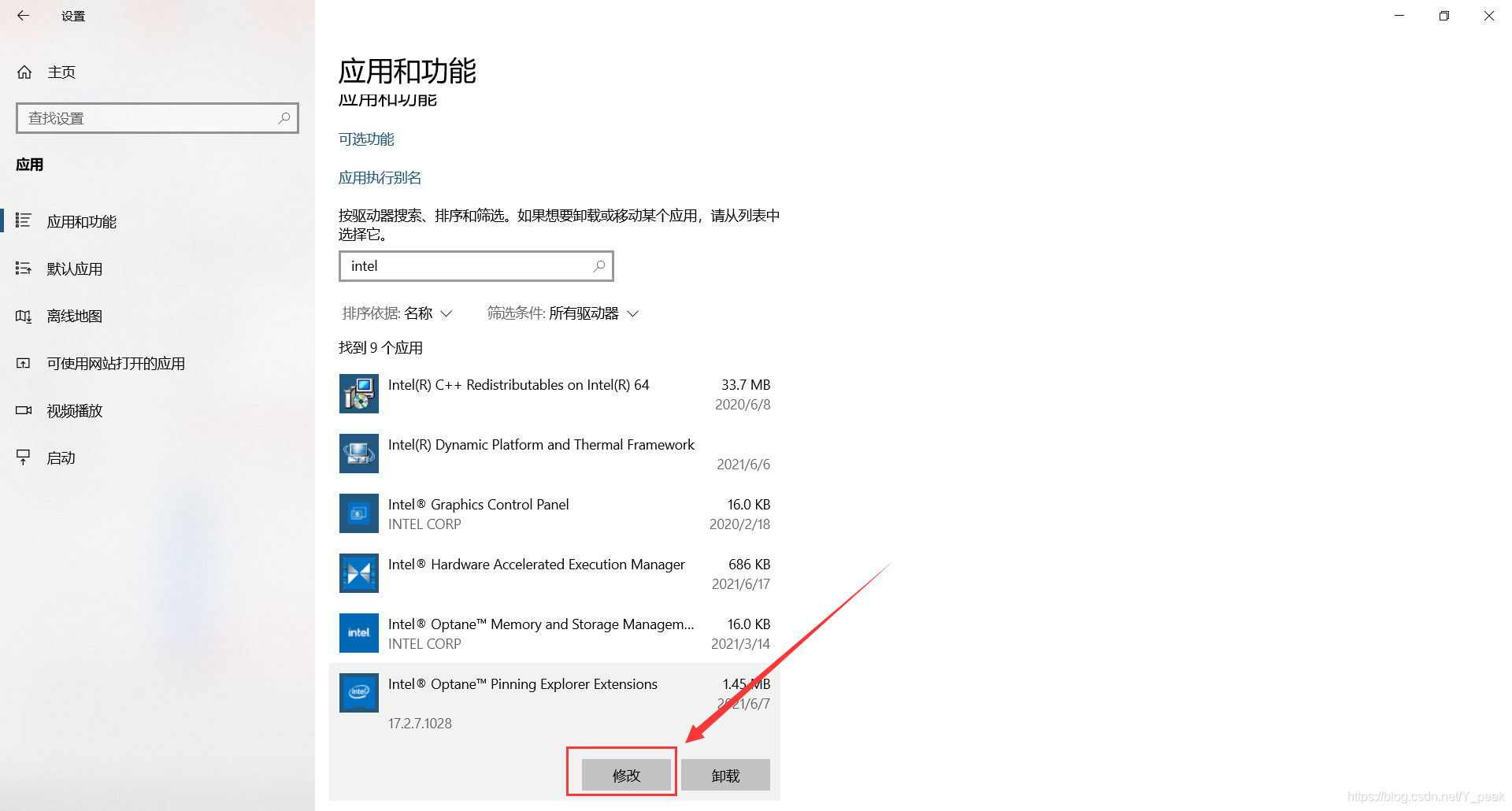Click the magnifier in the intel search box

[x=599, y=266]
